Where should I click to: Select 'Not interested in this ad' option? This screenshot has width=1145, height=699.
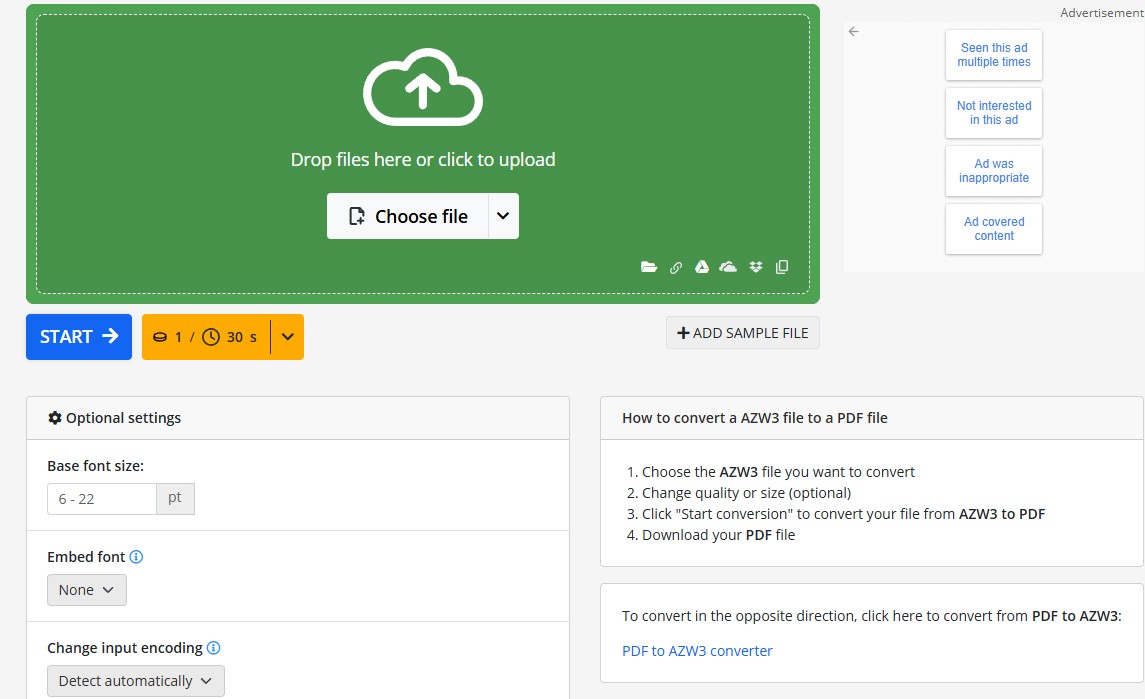pyautogui.click(x=993, y=113)
